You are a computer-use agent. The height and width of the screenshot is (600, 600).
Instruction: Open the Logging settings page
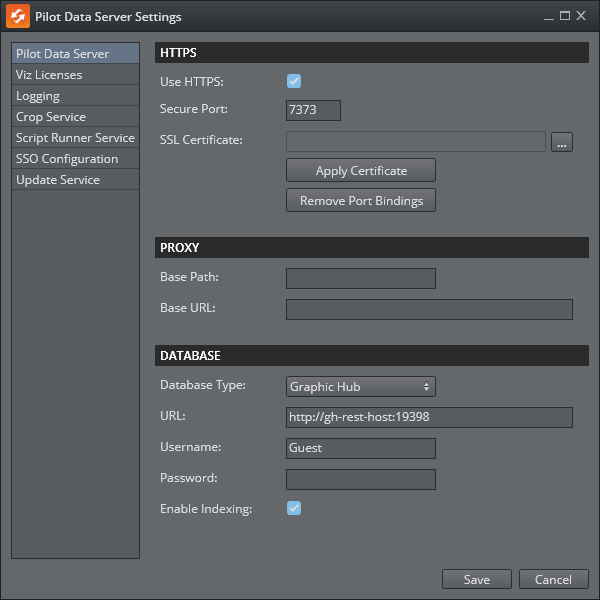point(75,96)
